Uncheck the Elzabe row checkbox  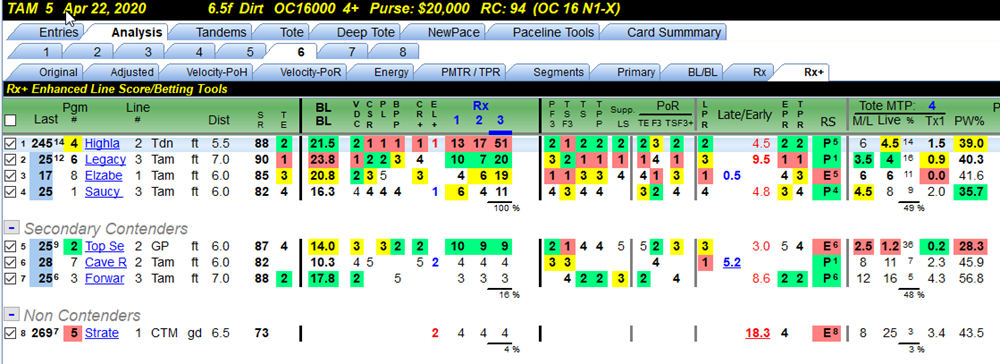(x=10, y=175)
